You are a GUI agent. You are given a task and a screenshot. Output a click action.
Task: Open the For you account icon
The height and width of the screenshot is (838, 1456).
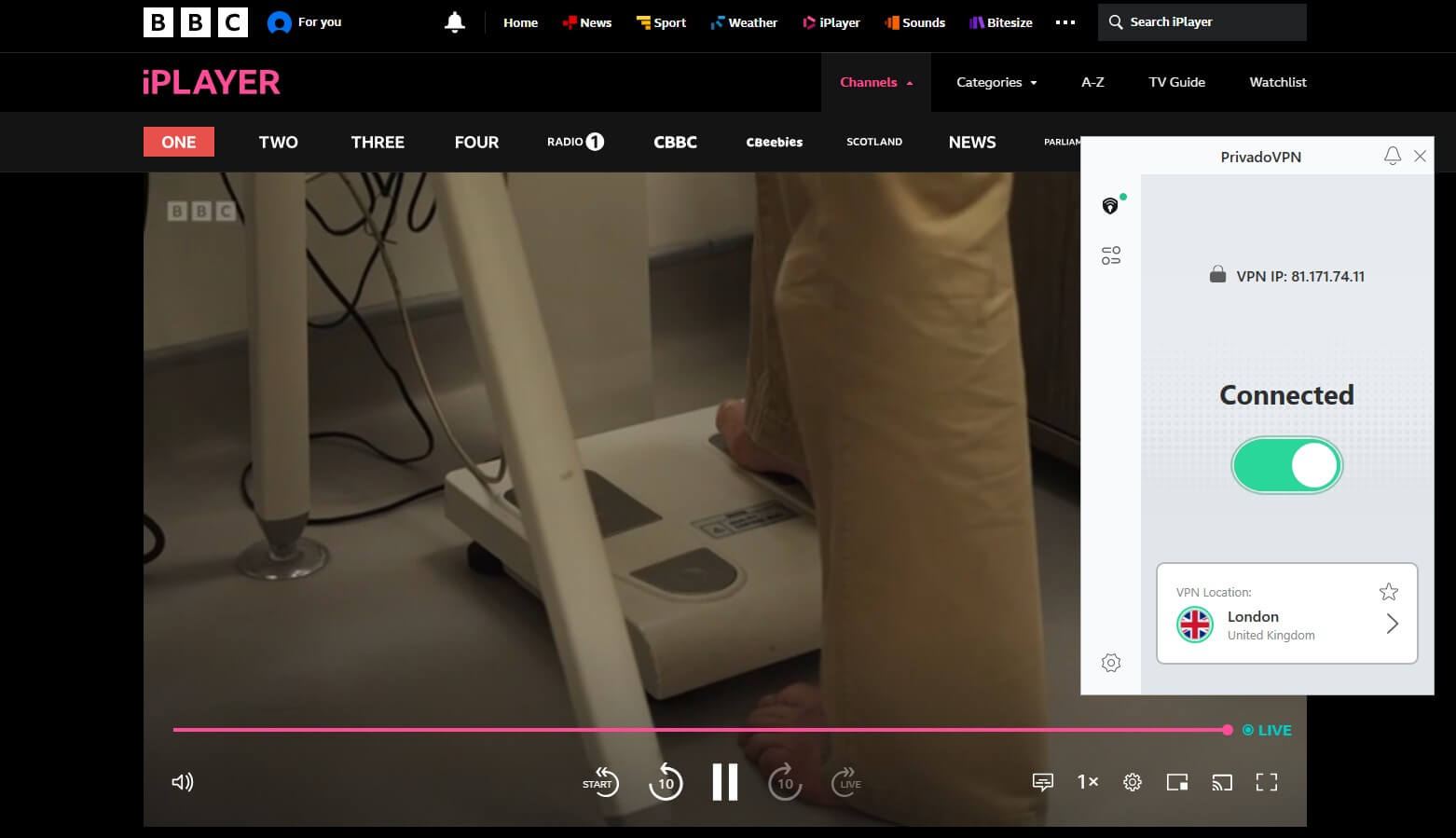(279, 22)
